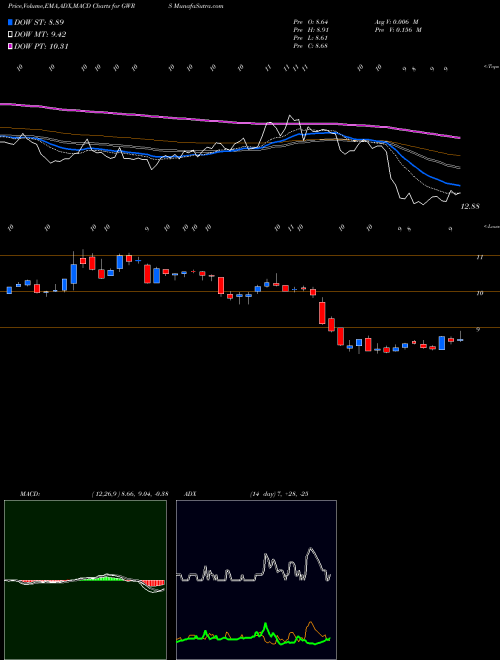This screenshot has width=500, height=660.
Task: Click the 'Pre O: 8.64' value
Action: pos(311,22)
